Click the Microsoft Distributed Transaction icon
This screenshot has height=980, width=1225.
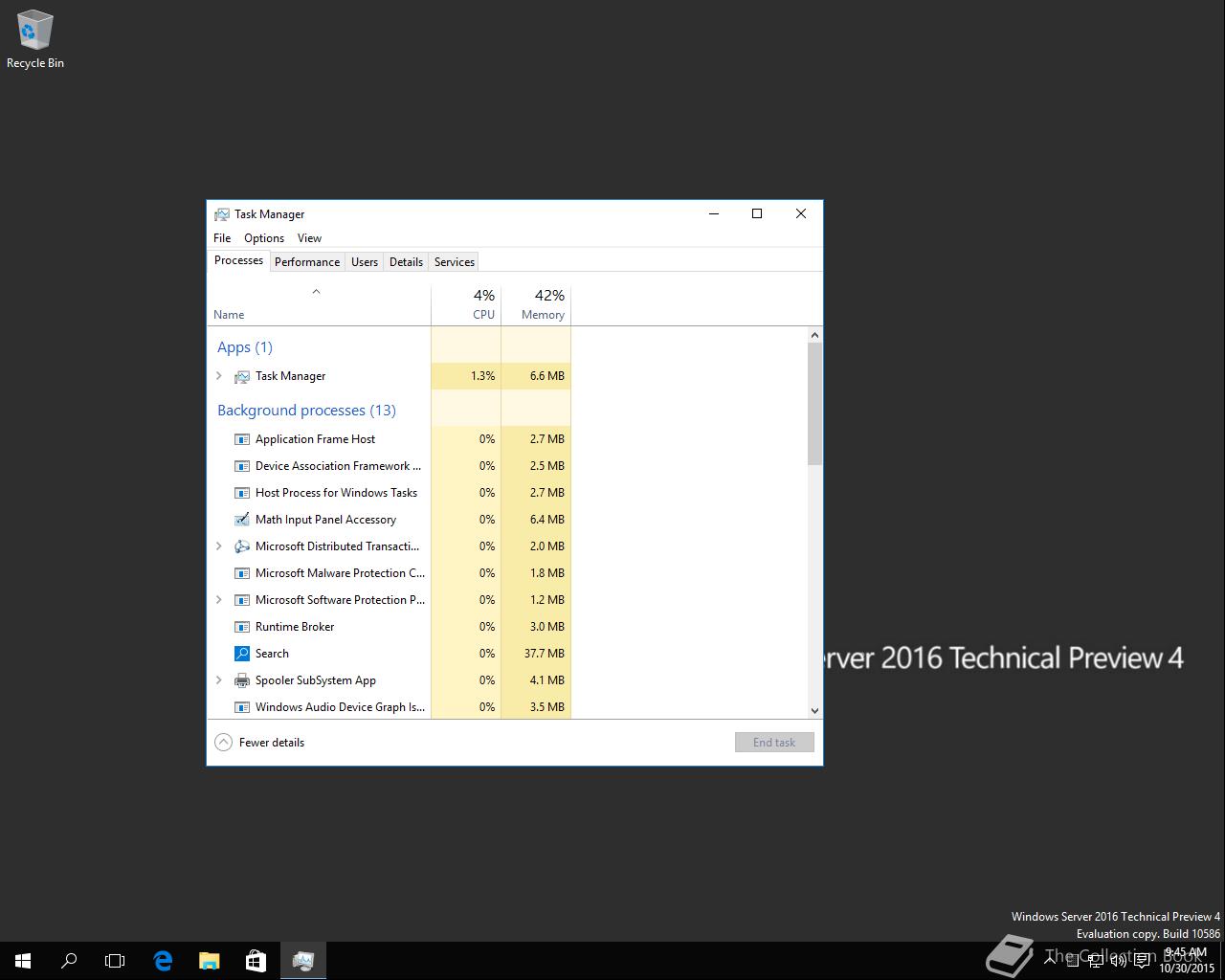tap(242, 546)
